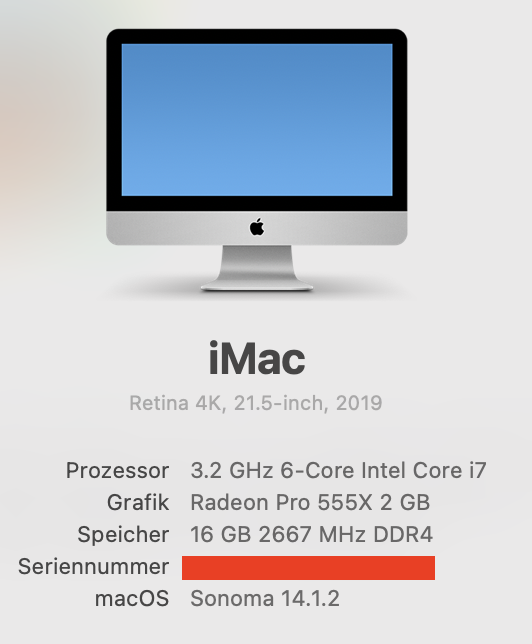Click the year 2019 in the model subtitle
532x644 pixels.
(x=359, y=403)
